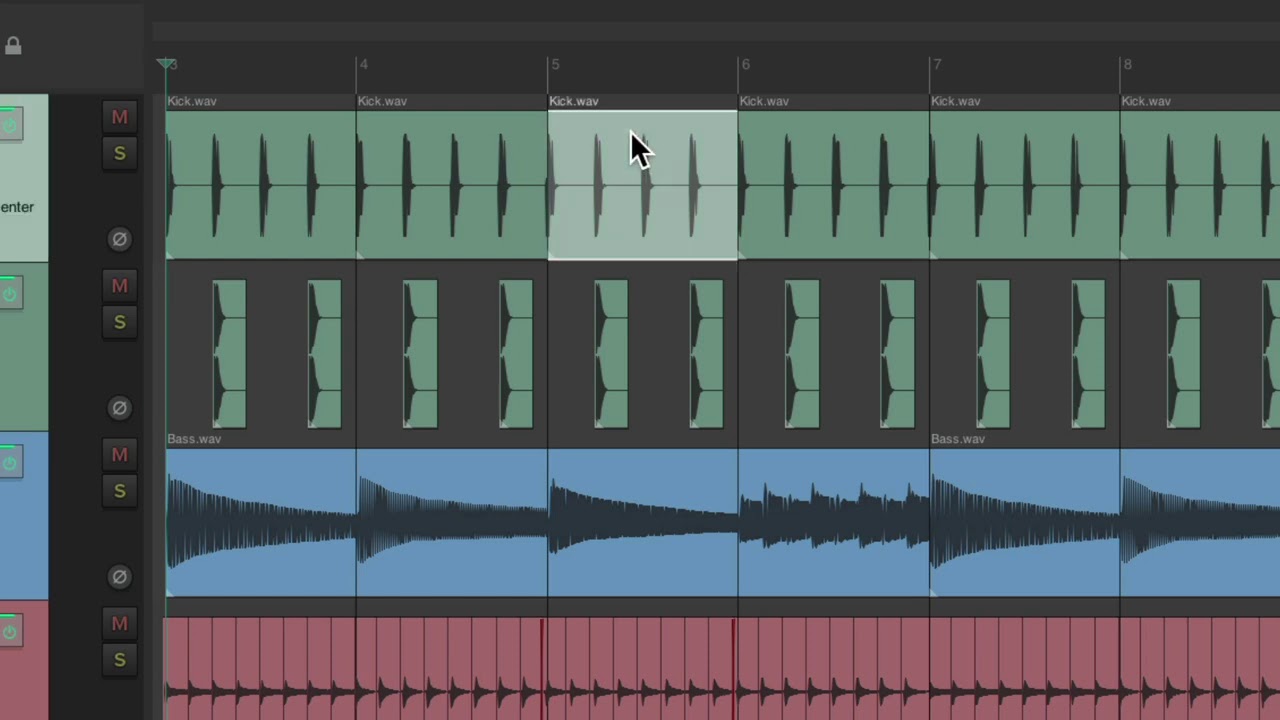This screenshot has width=1280, height=720.
Task: Select the Bass.wav clip starting at bar 3
Action: pos(261,523)
